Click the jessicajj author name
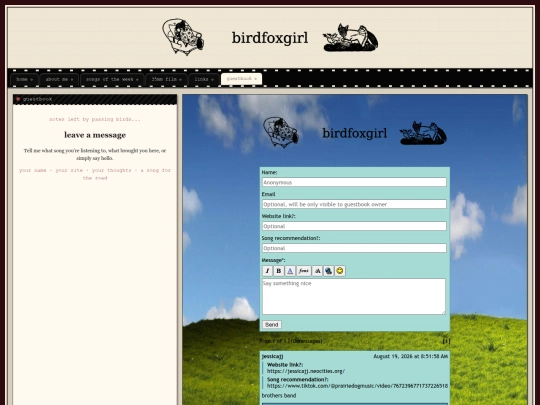The width and height of the screenshot is (540, 405). coord(272,356)
